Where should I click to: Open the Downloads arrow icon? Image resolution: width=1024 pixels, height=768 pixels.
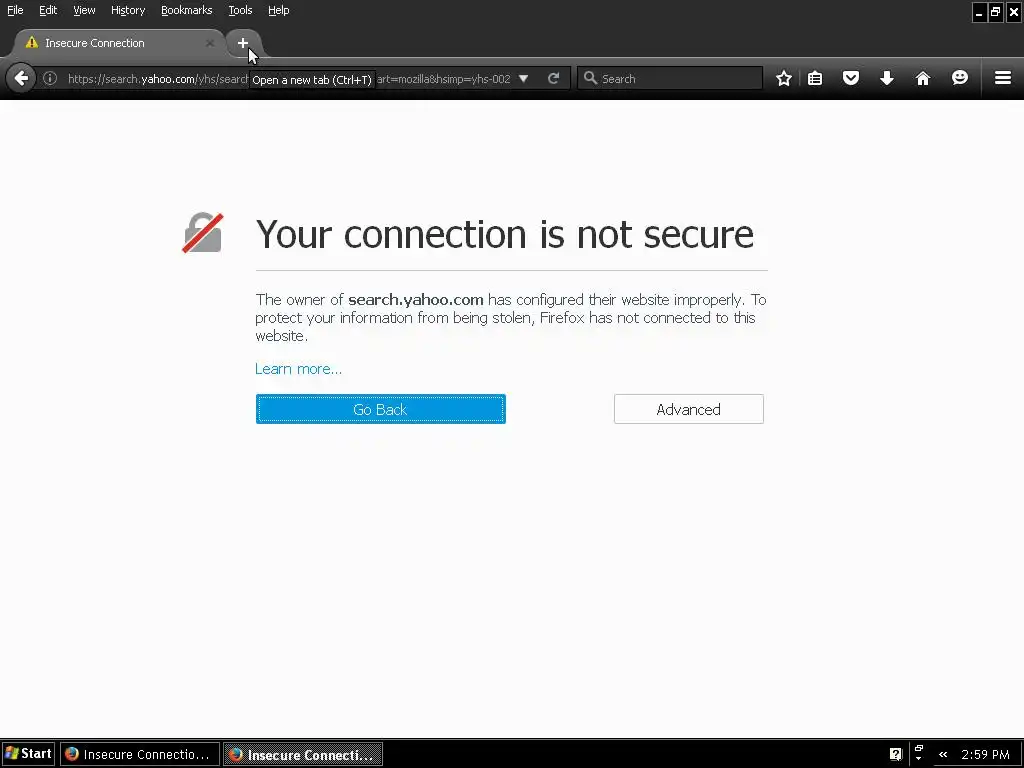click(x=886, y=78)
